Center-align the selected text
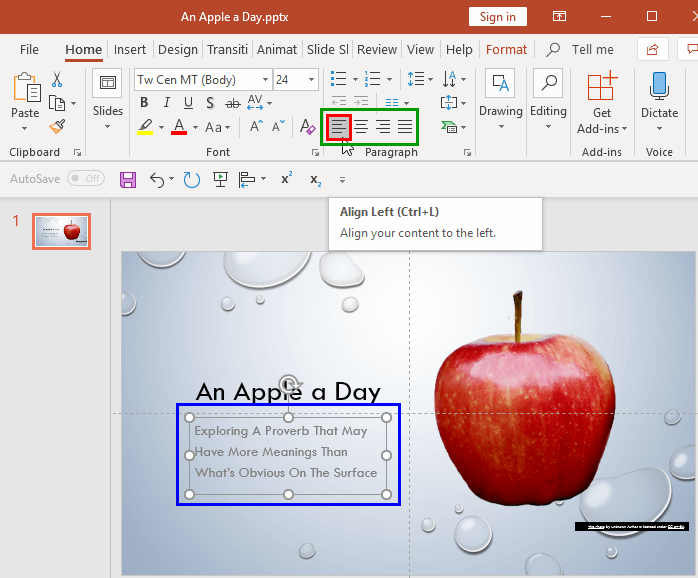The width and height of the screenshot is (698, 578). pyautogui.click(x=362, y=126)
